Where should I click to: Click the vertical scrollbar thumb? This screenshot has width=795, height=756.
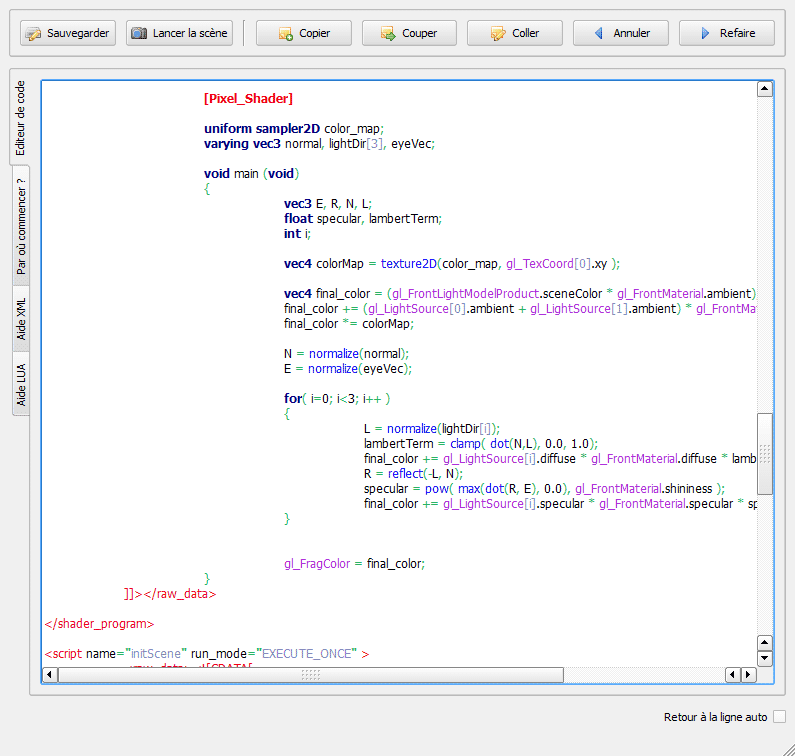click(x=765, y=454)
